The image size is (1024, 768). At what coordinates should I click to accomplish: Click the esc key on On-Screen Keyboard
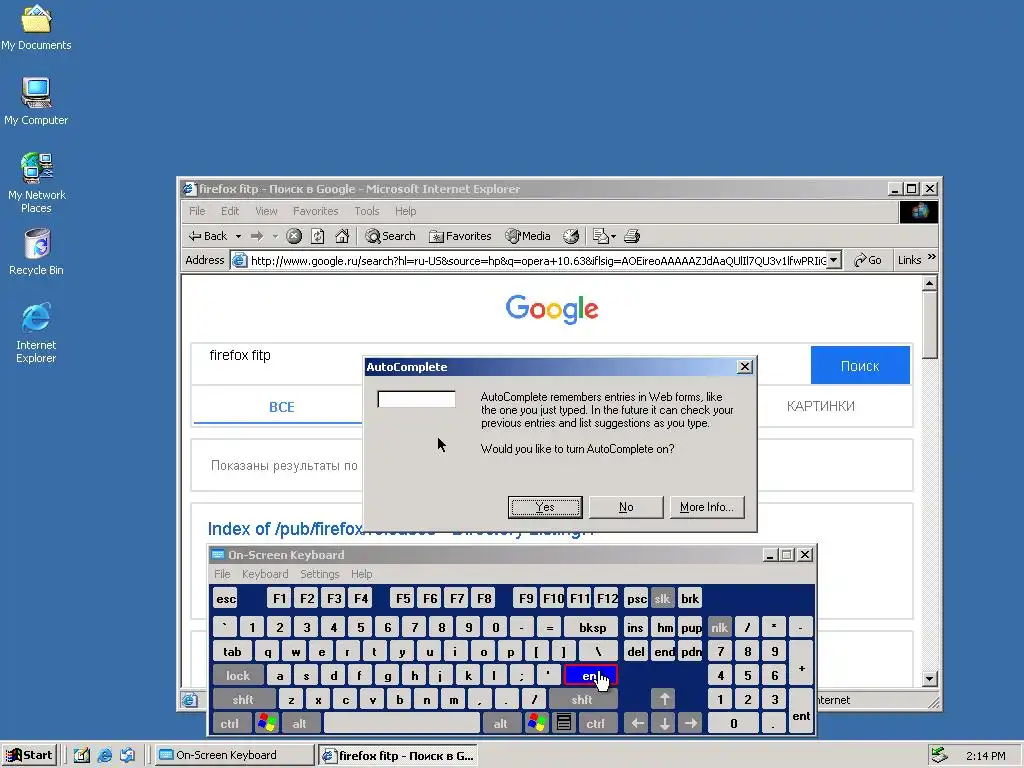[226, 598]
